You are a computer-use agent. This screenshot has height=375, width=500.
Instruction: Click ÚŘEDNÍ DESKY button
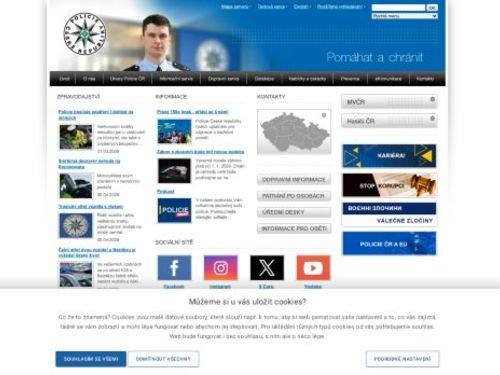pyautogui.click(x=294, y=212)
